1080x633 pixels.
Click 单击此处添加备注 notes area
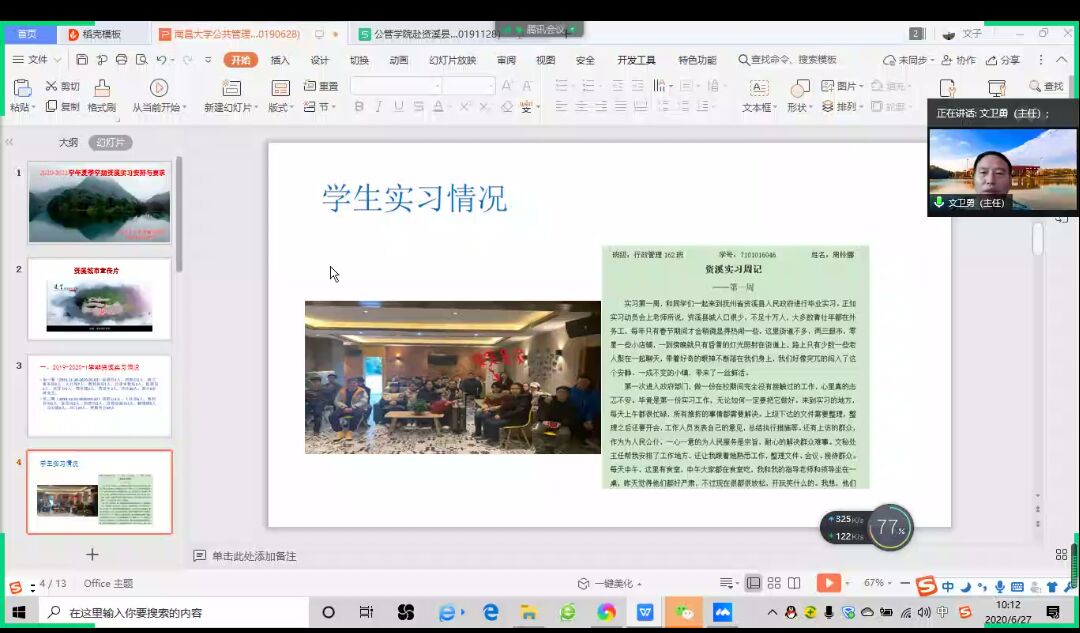point(253,556)
